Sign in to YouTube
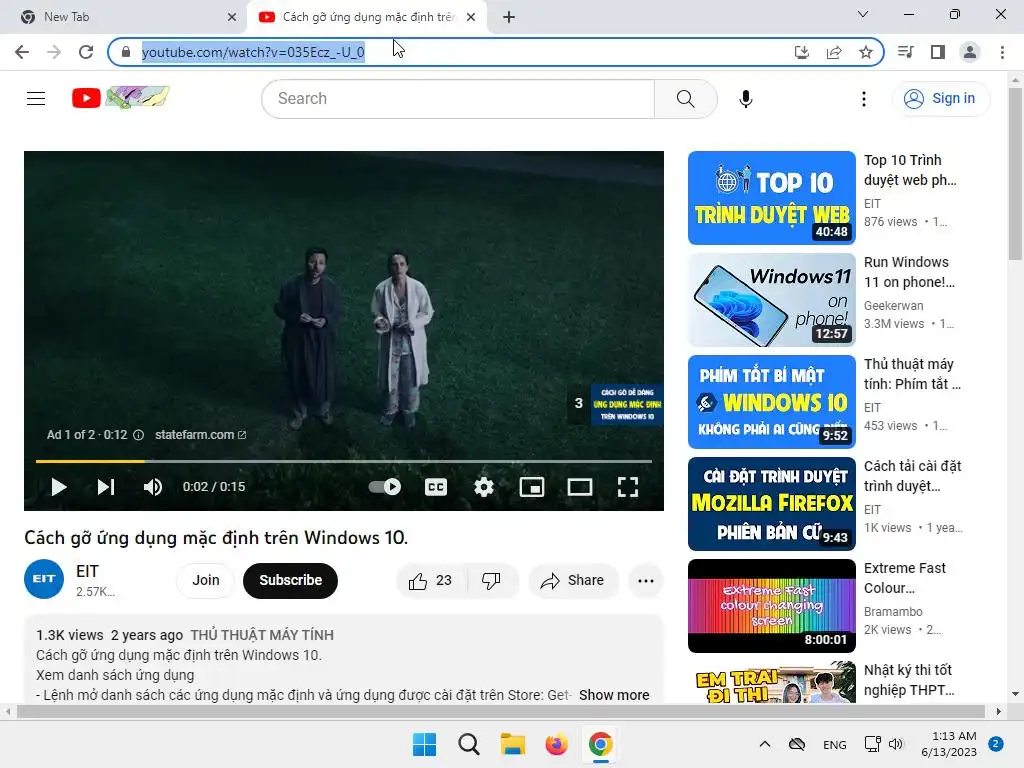 point(940,99)
